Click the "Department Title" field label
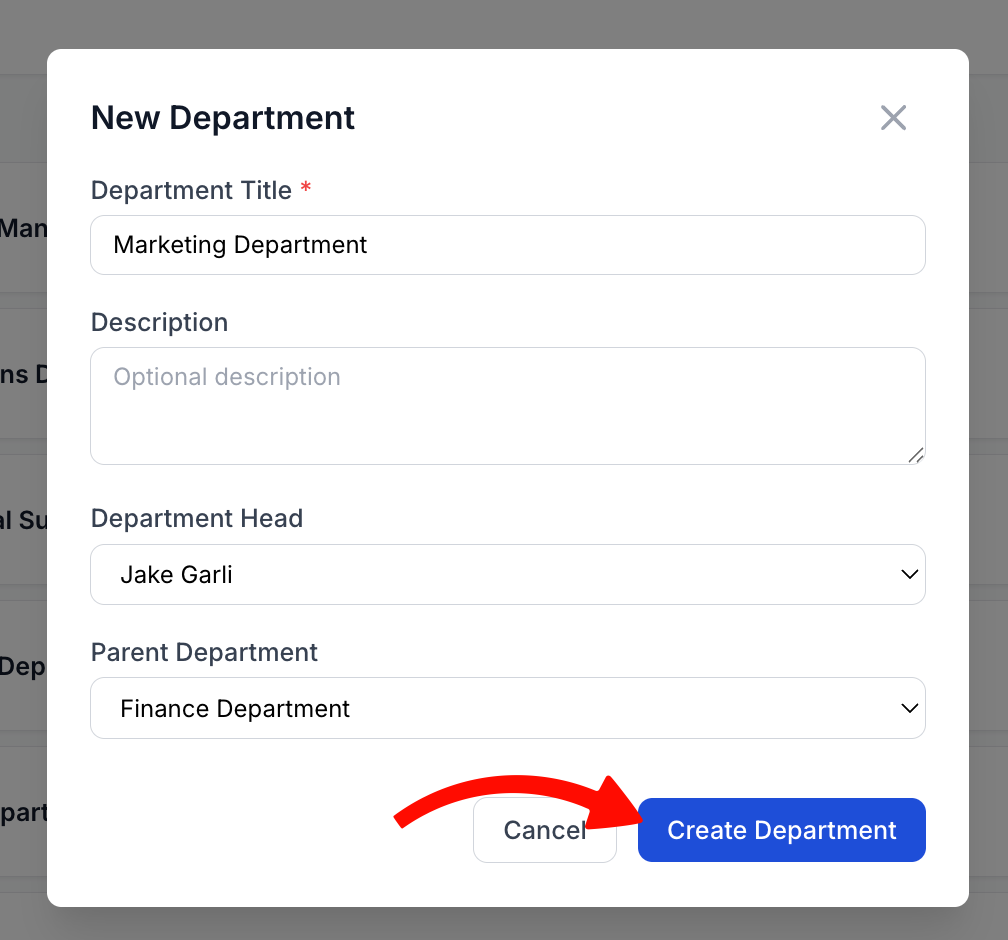This screenshot has height=940, width=1008. click(191, 190)
